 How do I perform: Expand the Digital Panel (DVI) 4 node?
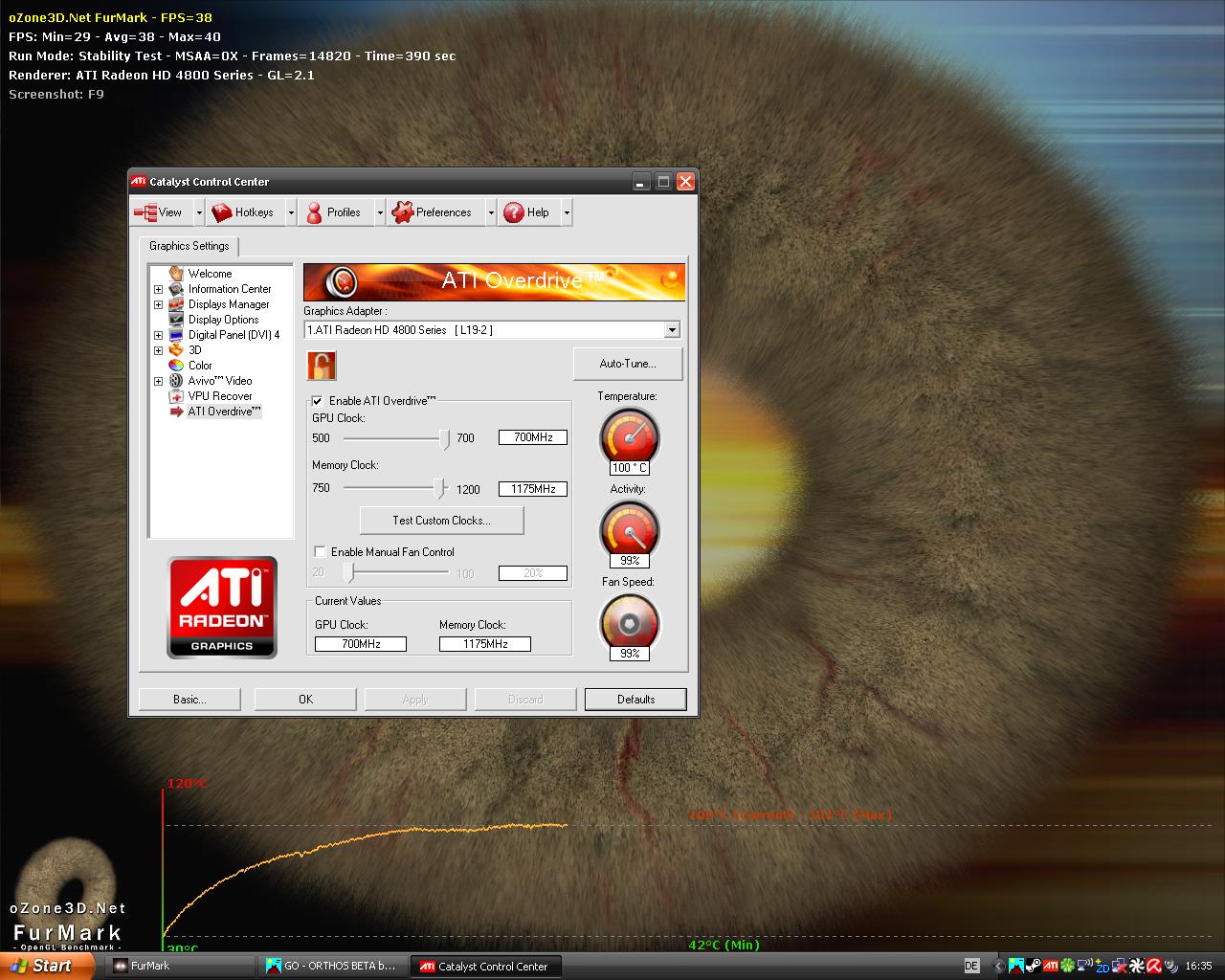click(x=158, y=335)
